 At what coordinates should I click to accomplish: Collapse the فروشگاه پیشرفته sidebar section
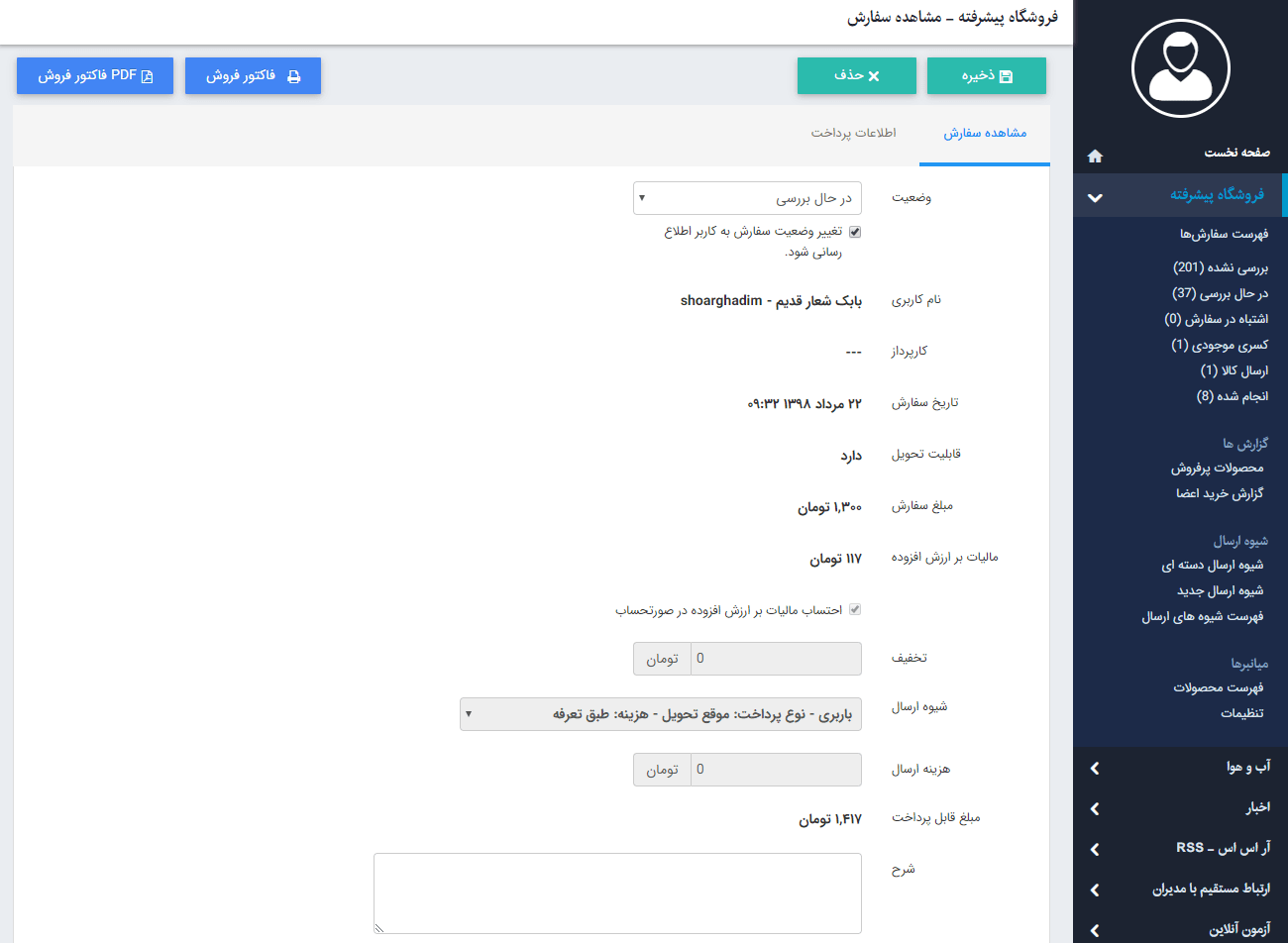1095,196
